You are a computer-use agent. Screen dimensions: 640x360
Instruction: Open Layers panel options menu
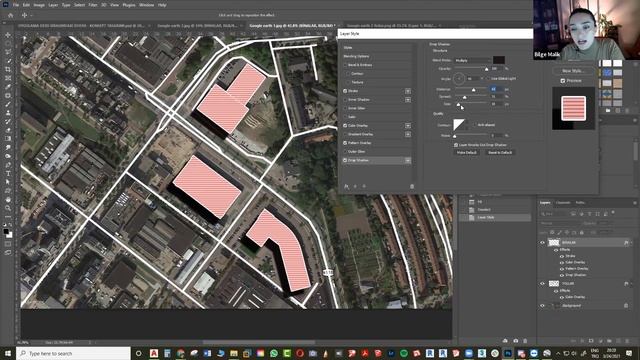click(635, 202)
